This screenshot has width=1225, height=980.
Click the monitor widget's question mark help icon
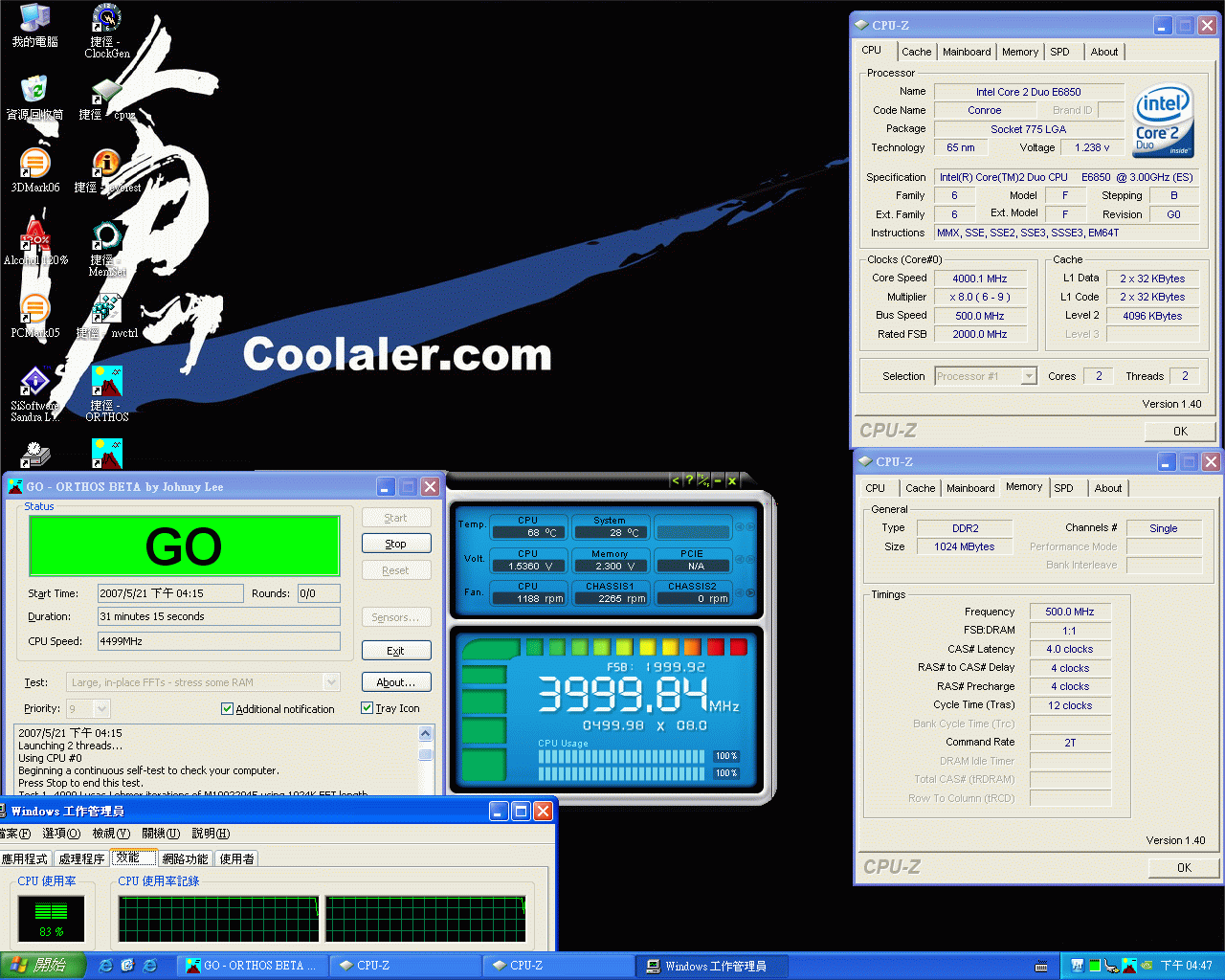click(x=689, y=480)
